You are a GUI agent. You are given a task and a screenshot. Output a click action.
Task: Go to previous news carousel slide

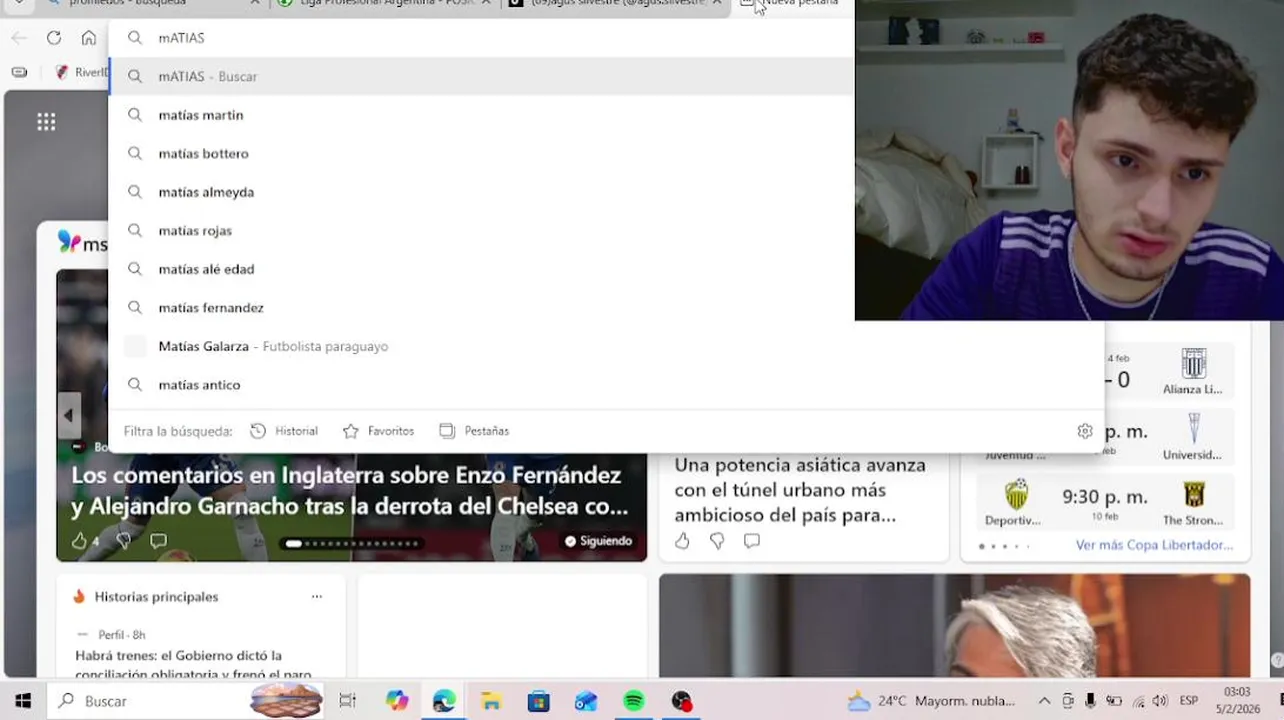tap(68, 415)
